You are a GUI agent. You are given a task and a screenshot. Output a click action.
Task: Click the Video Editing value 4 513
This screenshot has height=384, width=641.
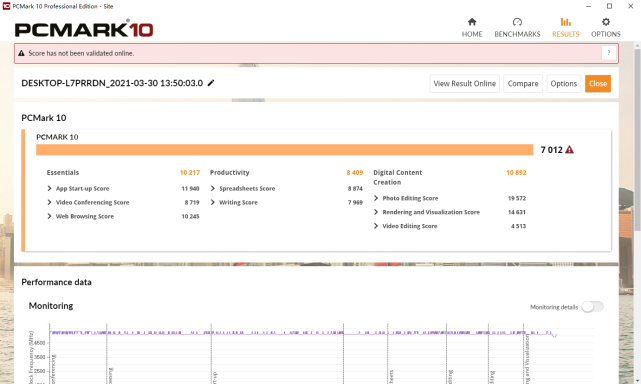click(x=518, y=226)
